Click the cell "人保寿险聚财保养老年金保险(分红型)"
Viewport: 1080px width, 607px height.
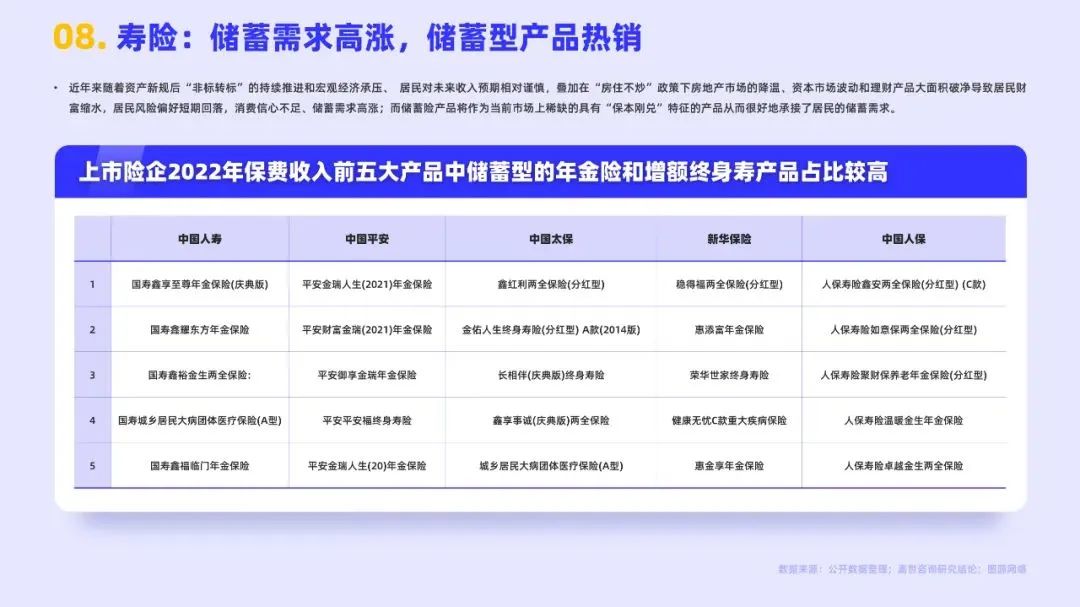pyautogui.click(x=904, y=375)
